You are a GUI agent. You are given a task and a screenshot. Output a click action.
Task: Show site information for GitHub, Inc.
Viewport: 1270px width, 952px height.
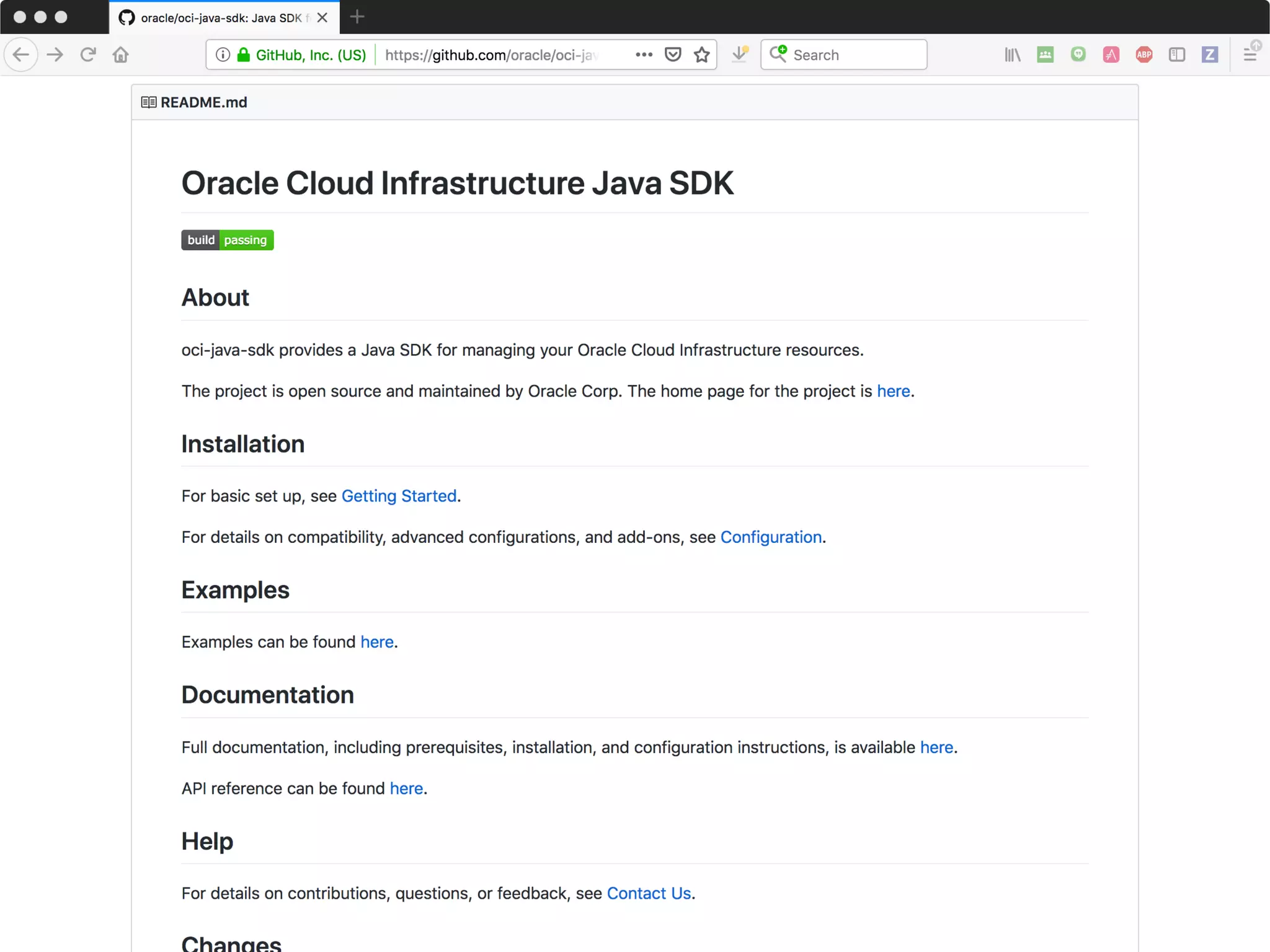tap(223, 55)
